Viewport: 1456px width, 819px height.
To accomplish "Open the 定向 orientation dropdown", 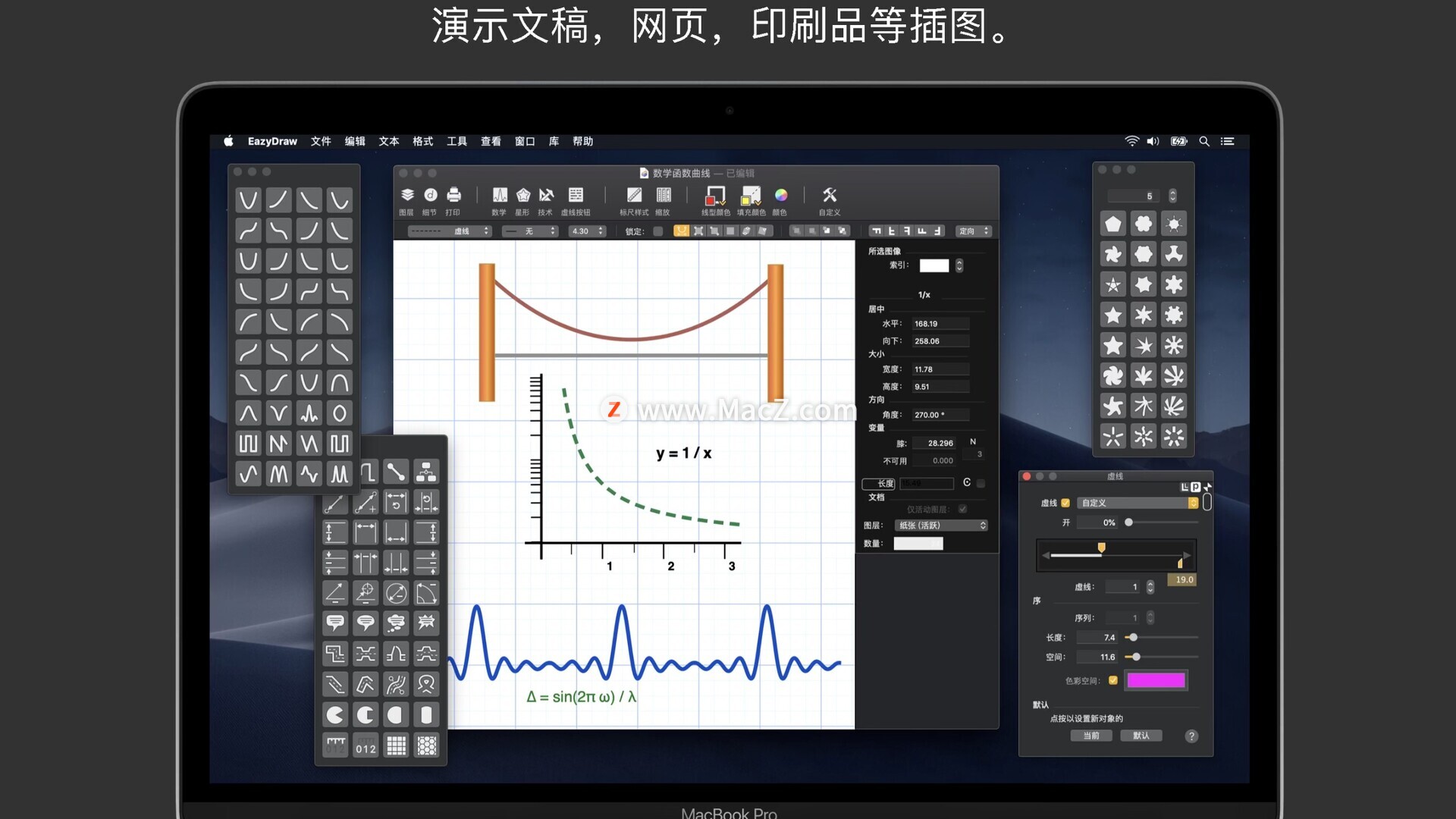I will click(974, 231).
